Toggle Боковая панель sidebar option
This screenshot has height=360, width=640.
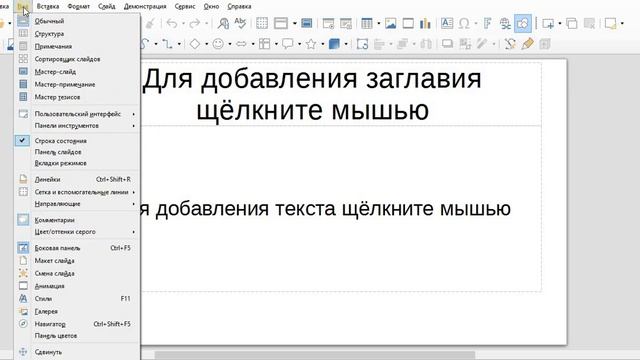pyautogui.click(x=77, y=248)
